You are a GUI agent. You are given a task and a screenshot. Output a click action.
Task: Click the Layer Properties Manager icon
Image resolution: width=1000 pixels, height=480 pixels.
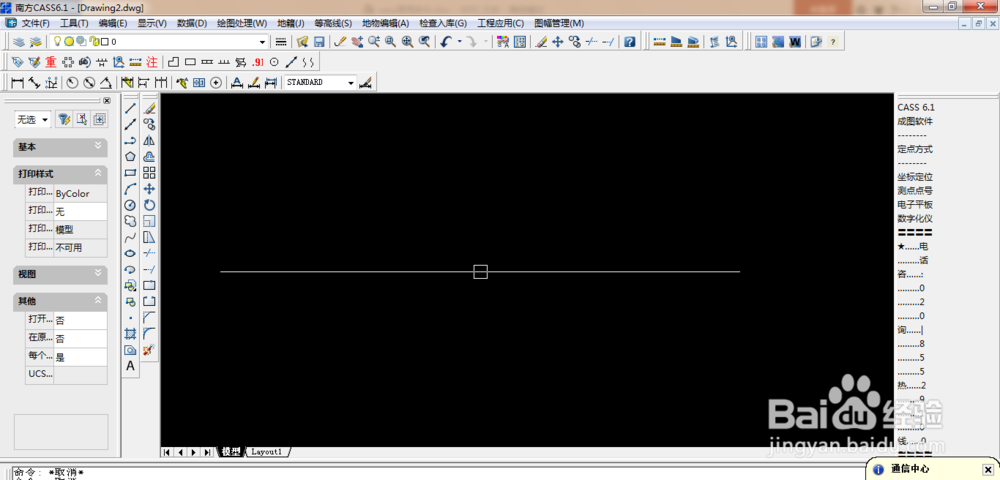[x=20, y=42]
